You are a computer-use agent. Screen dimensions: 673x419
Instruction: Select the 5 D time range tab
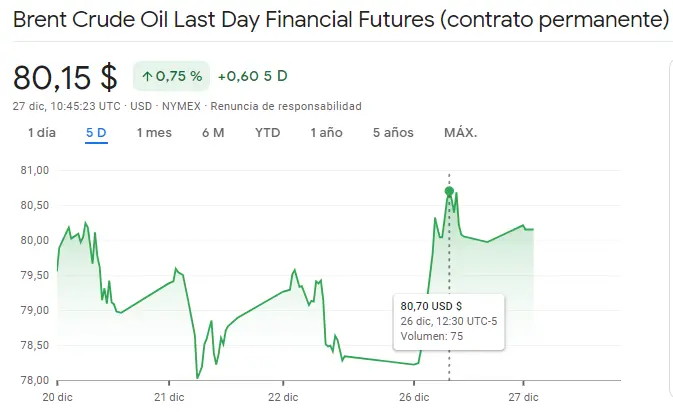tap(96, 133)
